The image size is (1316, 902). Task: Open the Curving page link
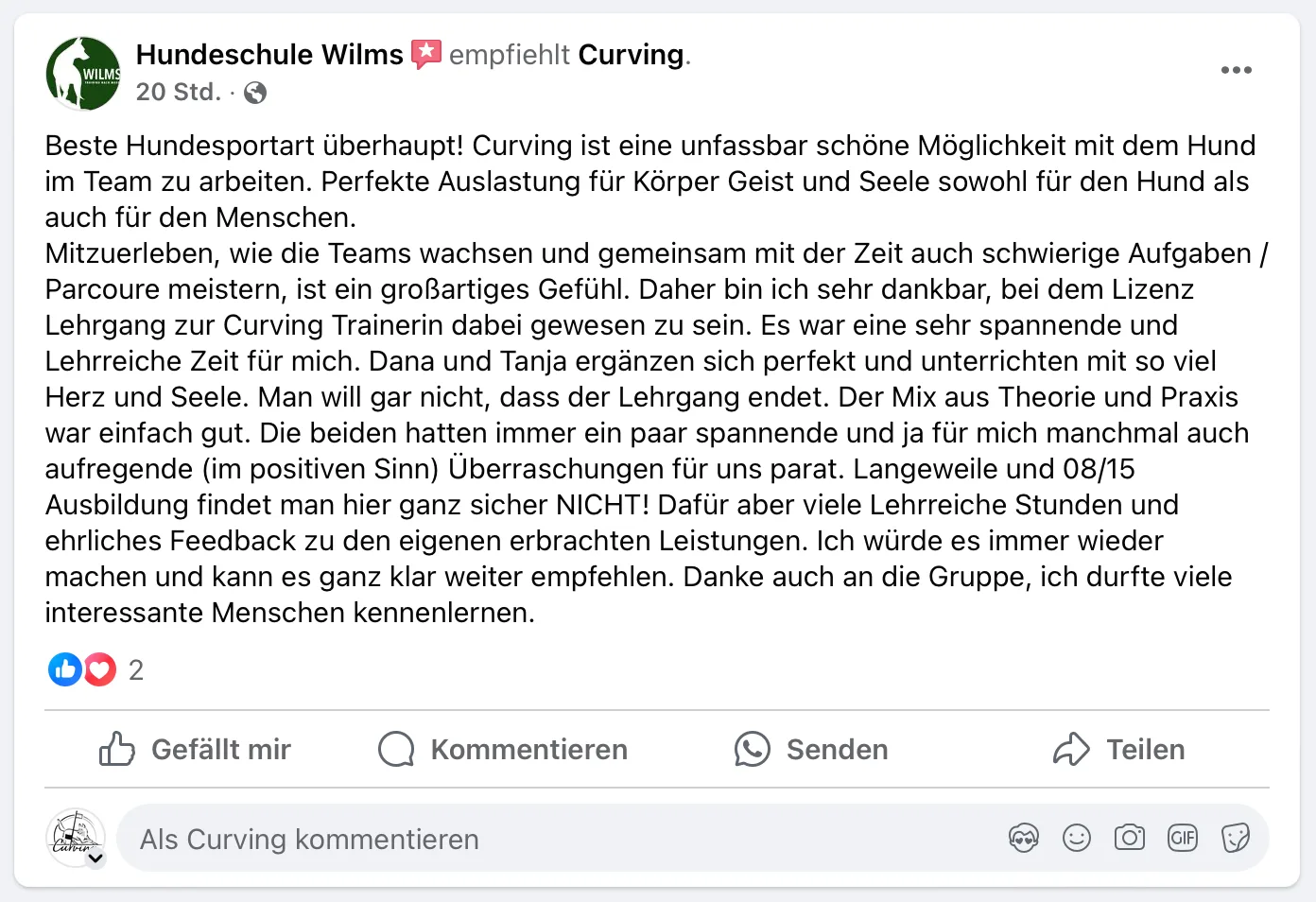(x=631, y=55)
